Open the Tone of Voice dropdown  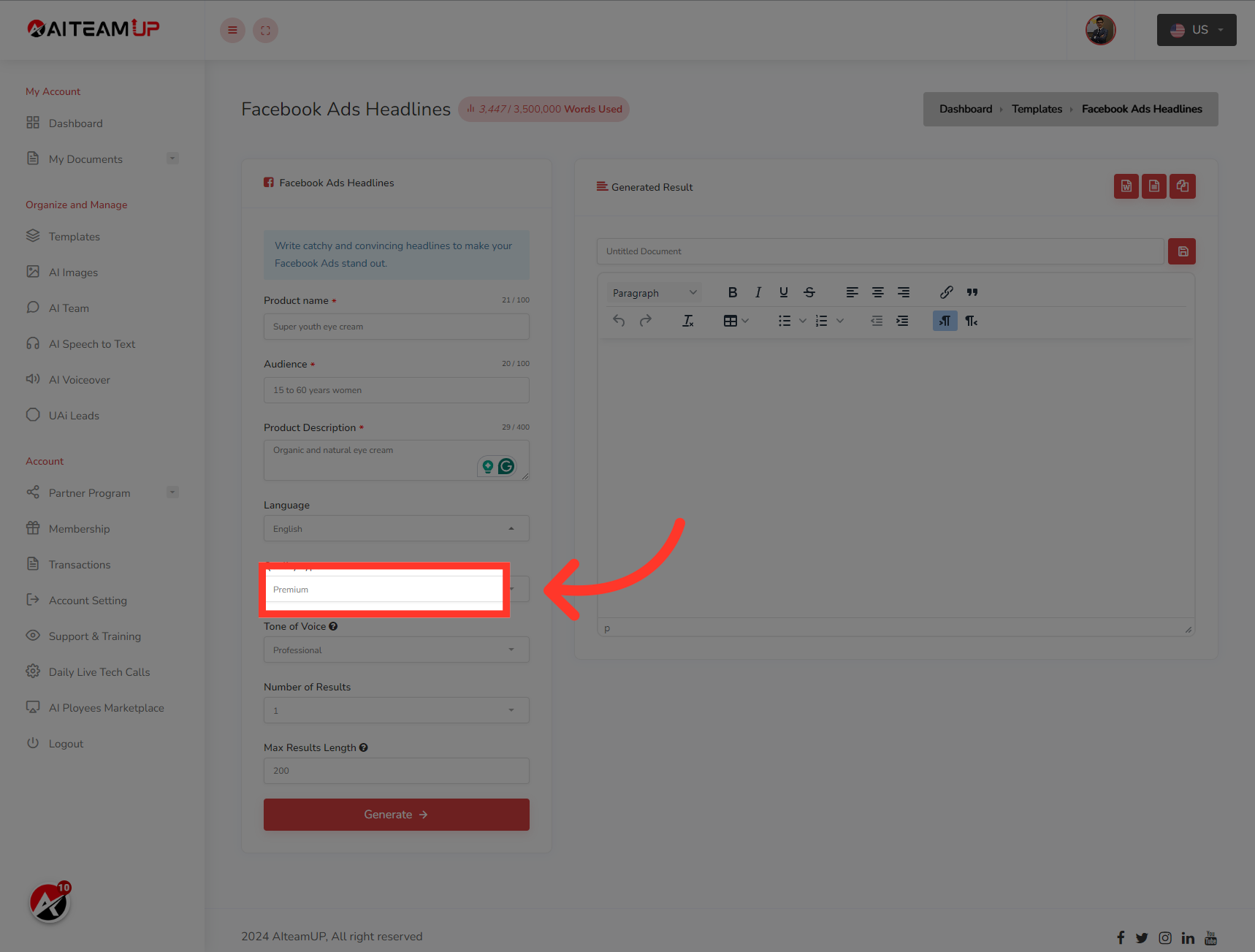tap(397, 650)
